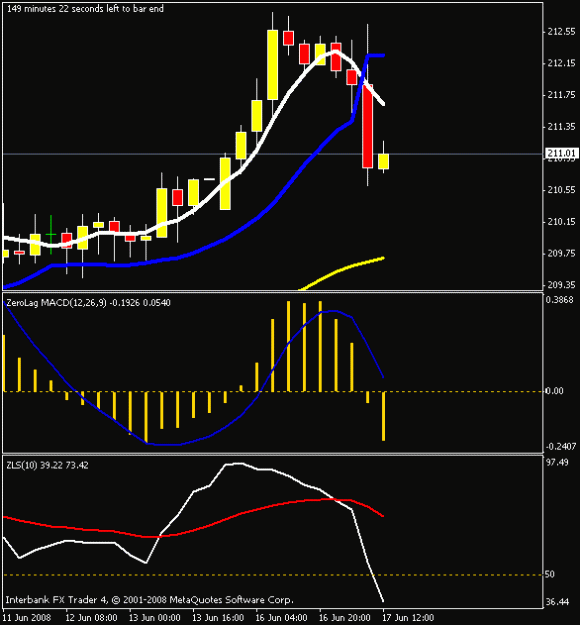Click the '12 Jun 08:00' time axis label
Image resolution: width=580 pixels, height=625 pixels.
point(91,618)
